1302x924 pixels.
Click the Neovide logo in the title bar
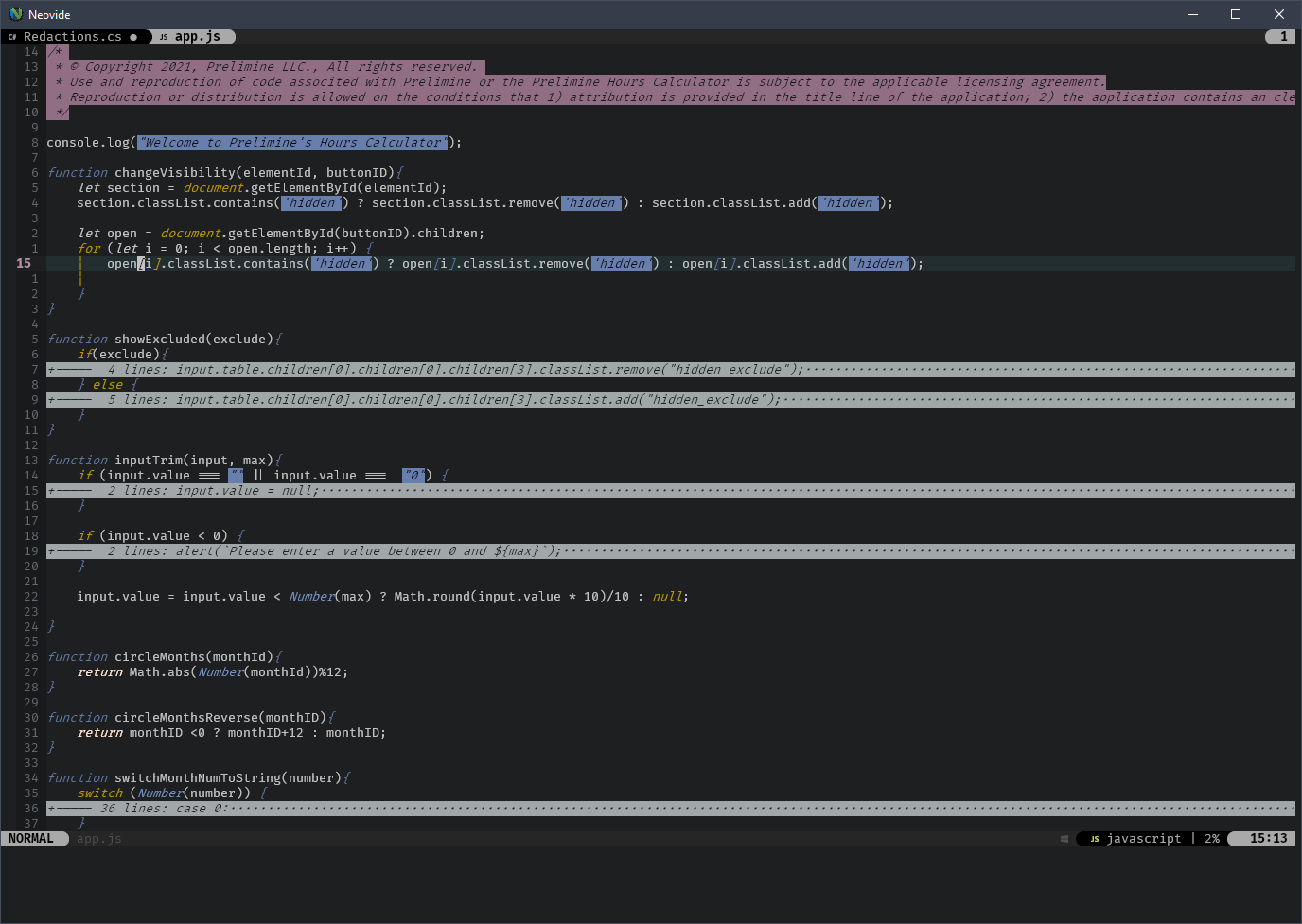click(15, 14)
